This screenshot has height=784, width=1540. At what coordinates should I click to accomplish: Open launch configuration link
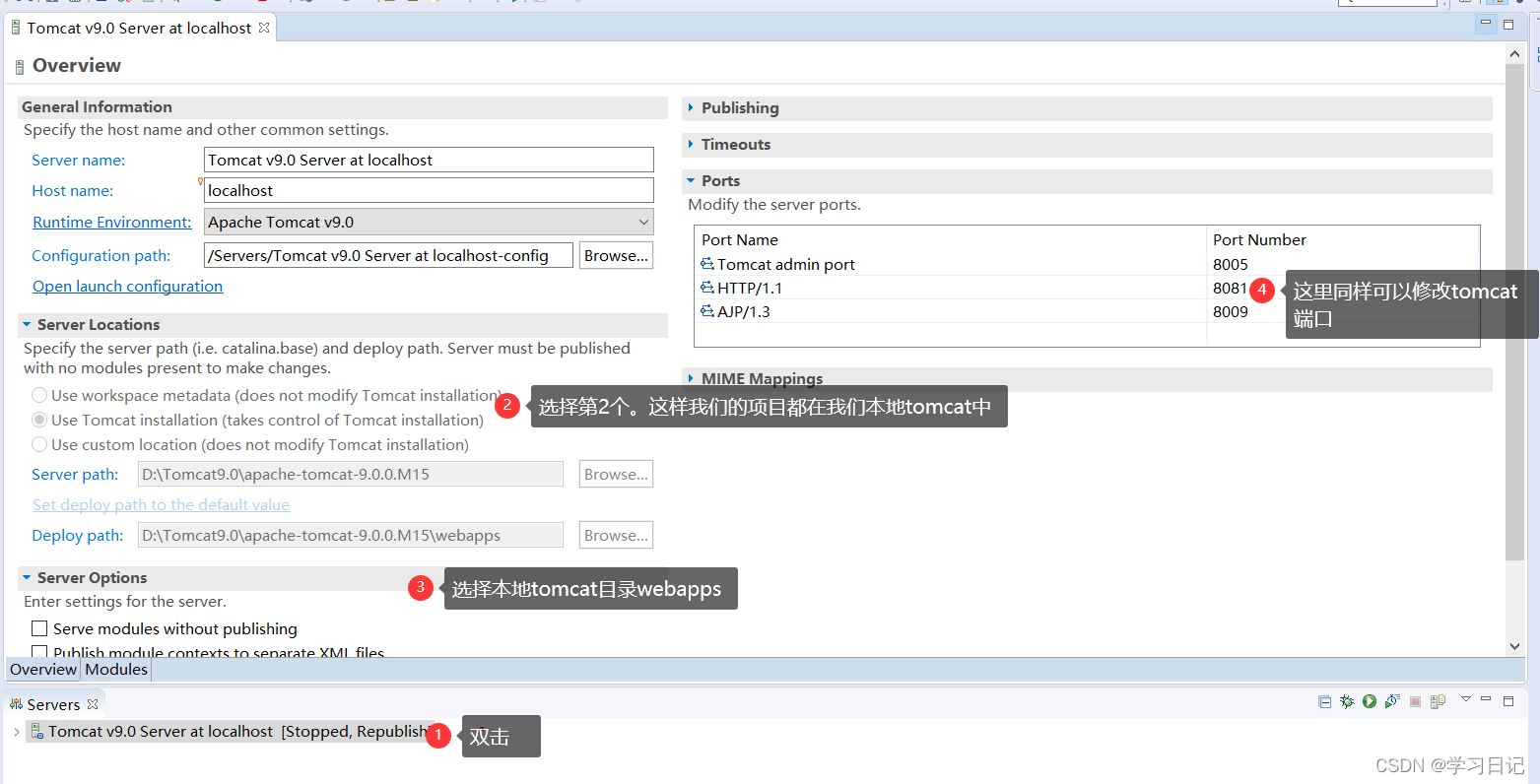pyautogui.click(x=127, y=286)
